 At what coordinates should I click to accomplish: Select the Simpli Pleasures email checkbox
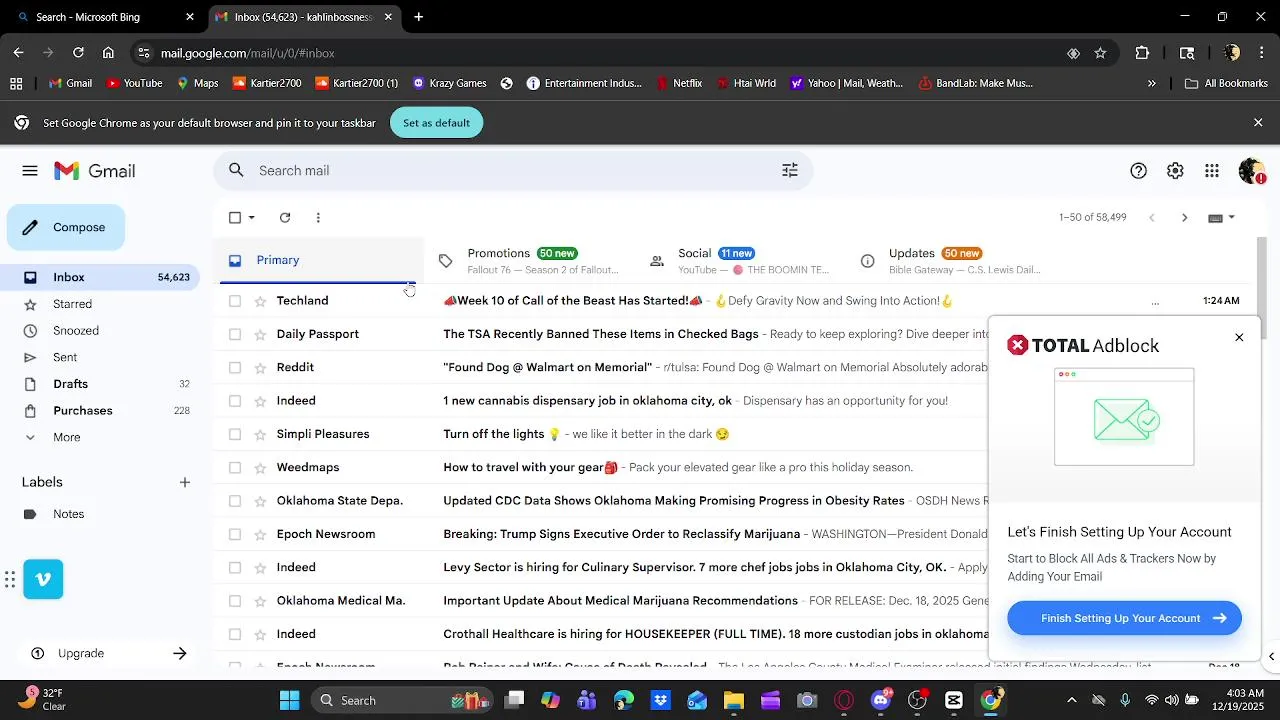click(x=235, y=434)
